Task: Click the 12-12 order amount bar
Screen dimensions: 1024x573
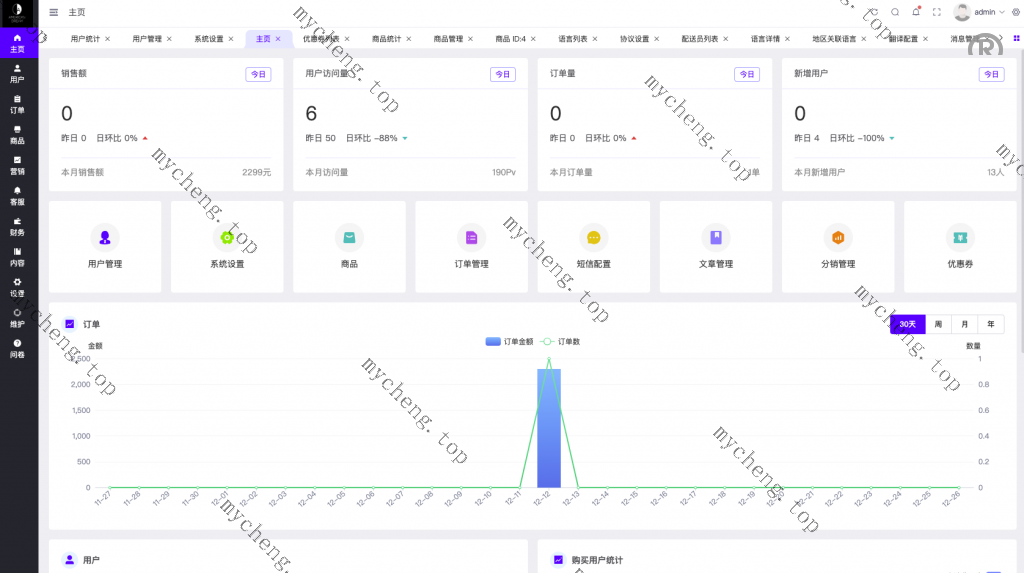Action: pos(548,428)
